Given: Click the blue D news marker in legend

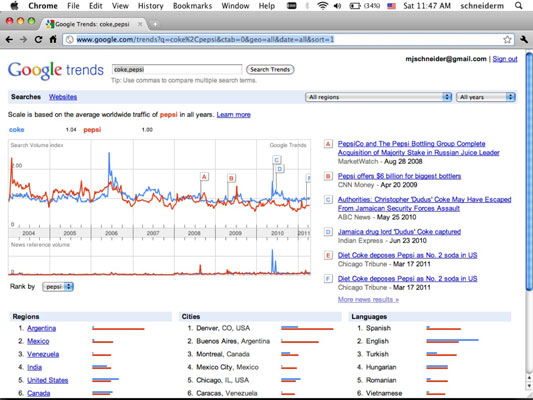Looking at the screenshot, I should pyautogui.click(x=328, y=232).
